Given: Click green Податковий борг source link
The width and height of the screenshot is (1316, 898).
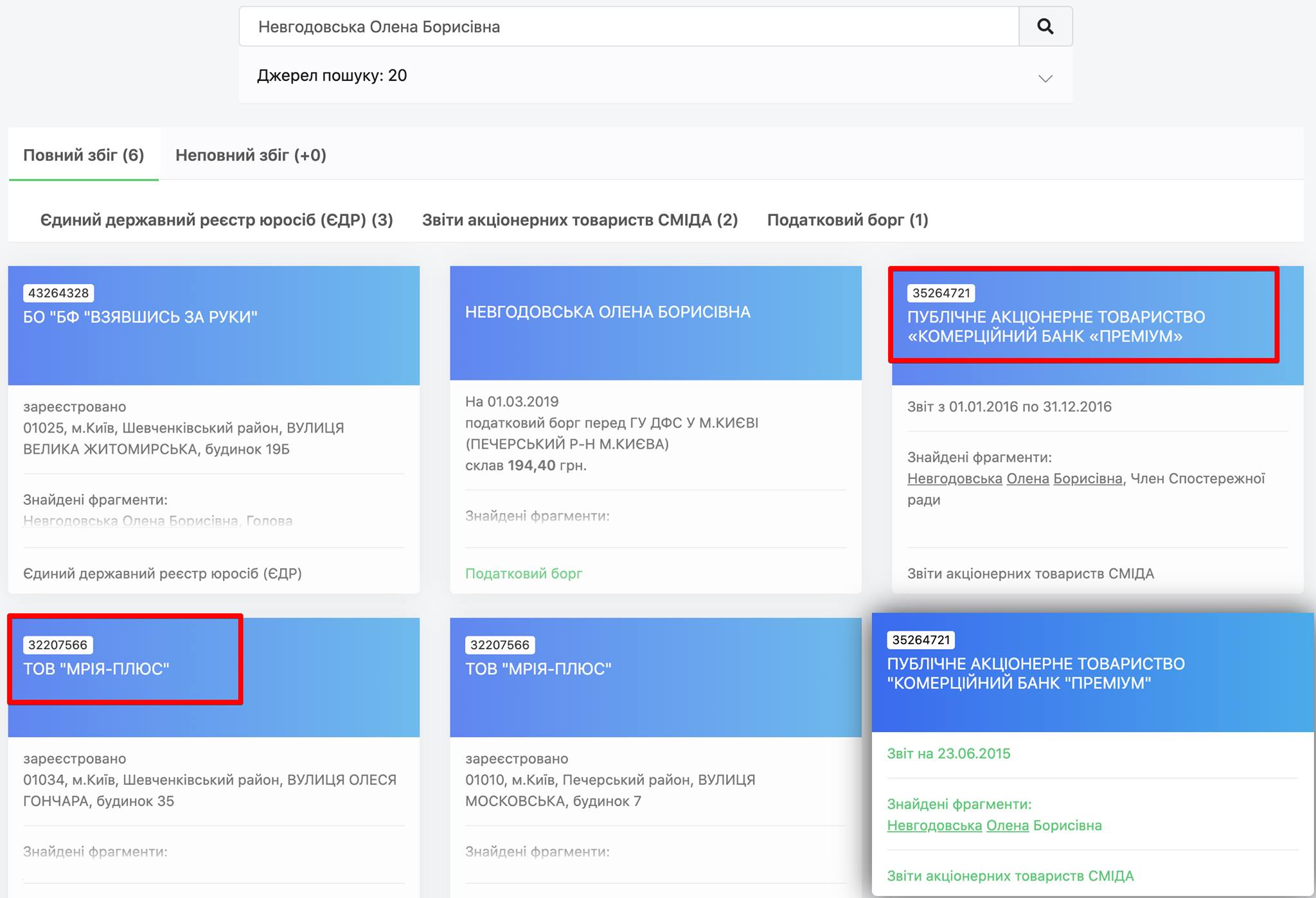Looking at the screenshot, I should [x=523, y=573].
